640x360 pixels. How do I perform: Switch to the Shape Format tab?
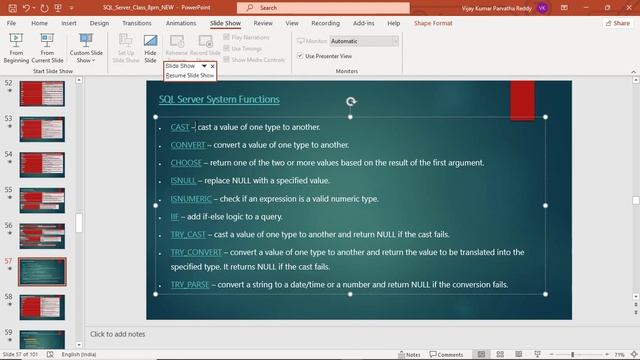[x=433, y=23]
